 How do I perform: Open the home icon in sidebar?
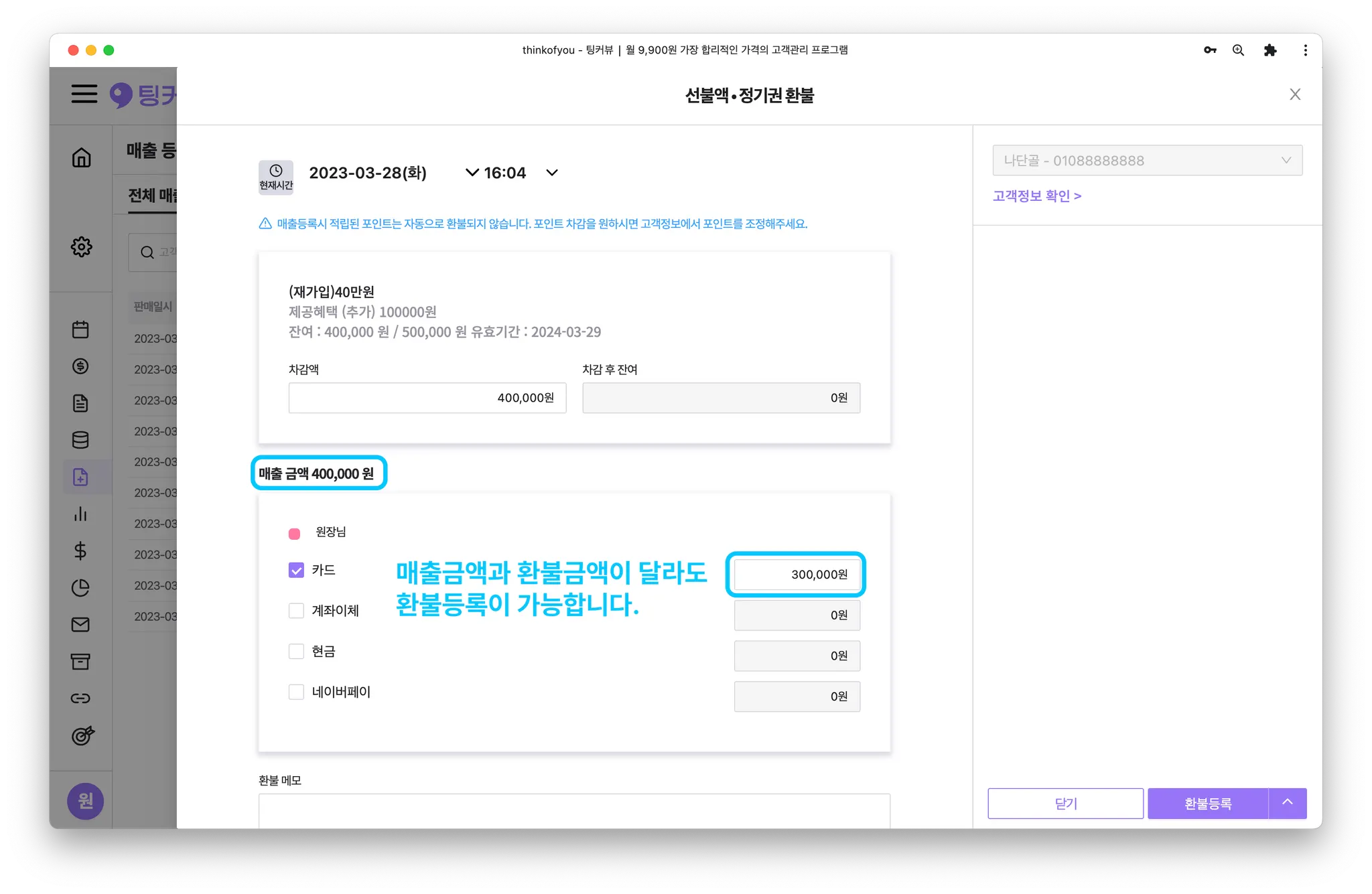click(81, 158)
